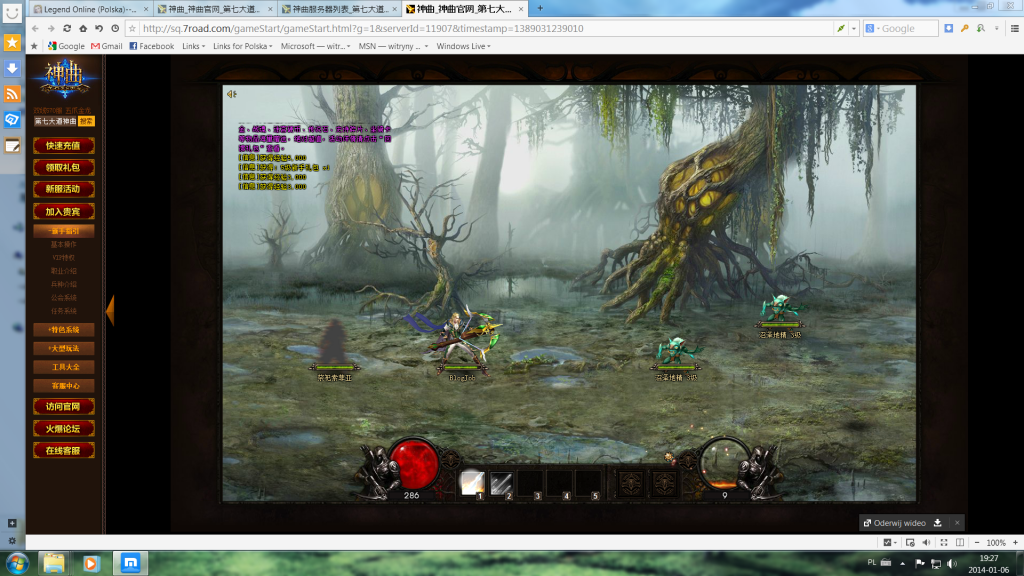Screen dimensions: 1024x576
Task: Click the 领取礼包 sidebar button
Action: [x=63, y=168]
